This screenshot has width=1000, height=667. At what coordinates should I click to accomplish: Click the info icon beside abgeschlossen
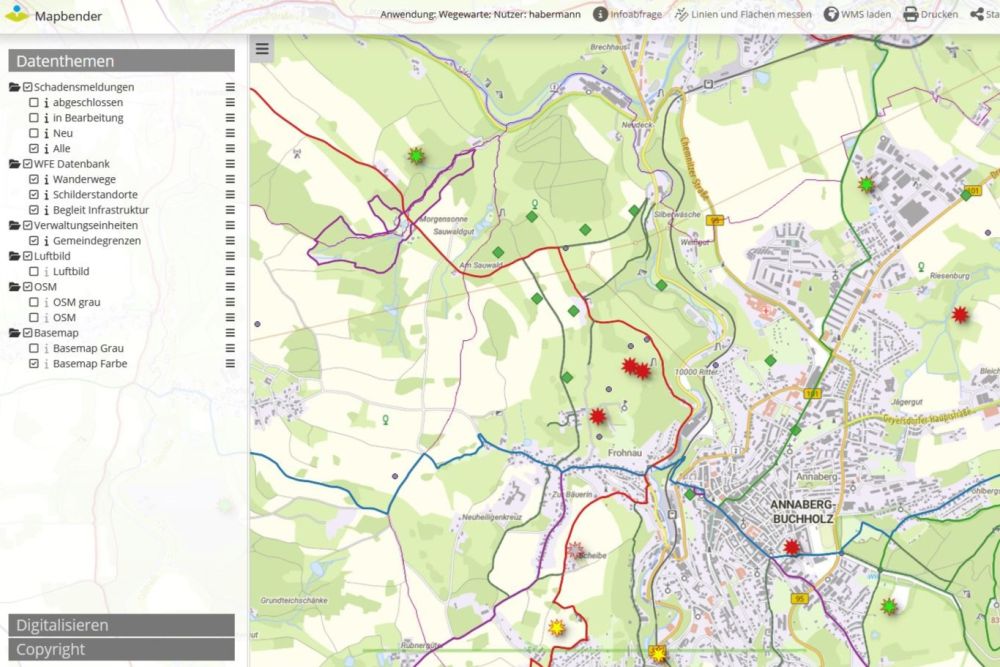click(x=46, y=102)
